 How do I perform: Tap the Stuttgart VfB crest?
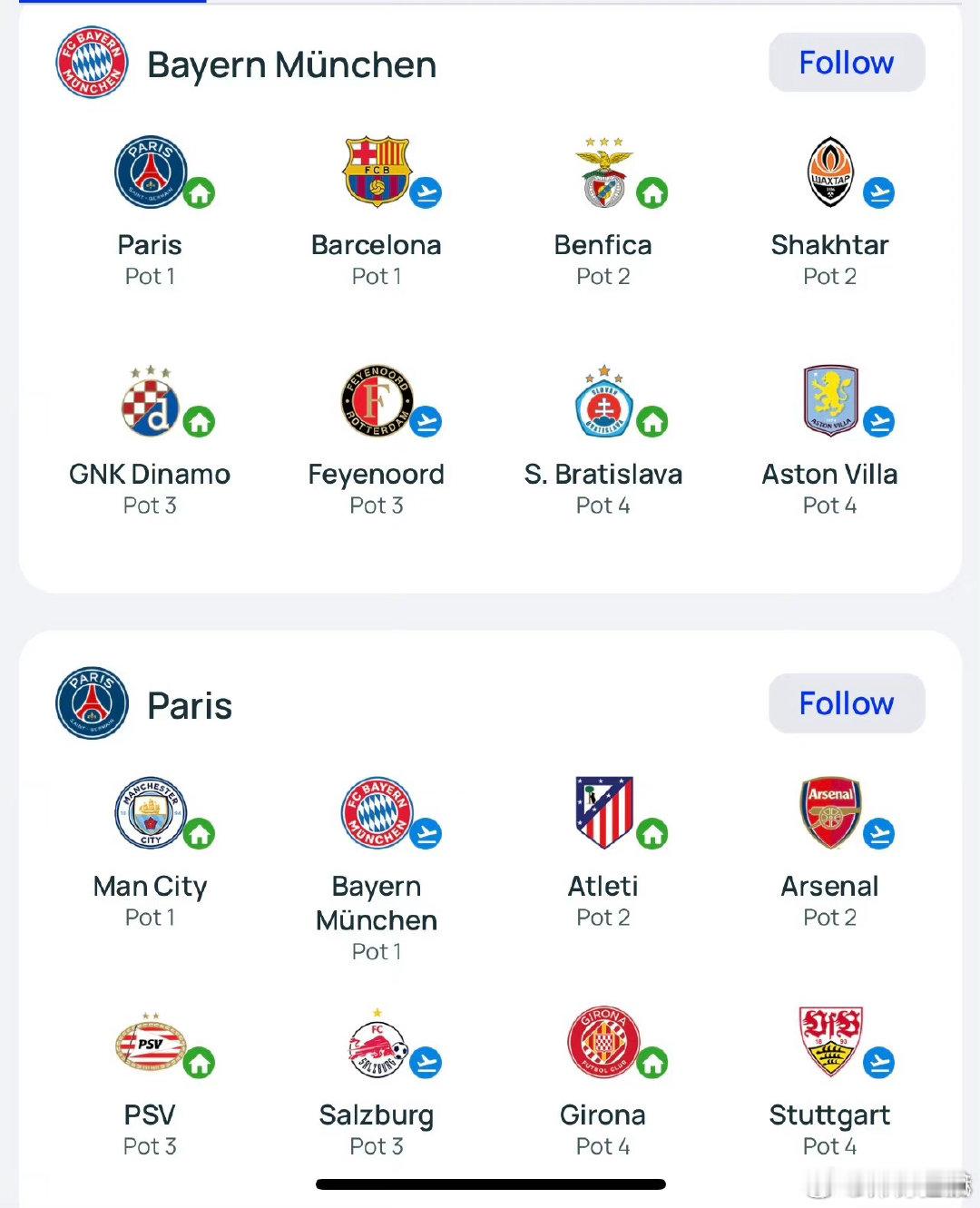tap(830, 1041)
